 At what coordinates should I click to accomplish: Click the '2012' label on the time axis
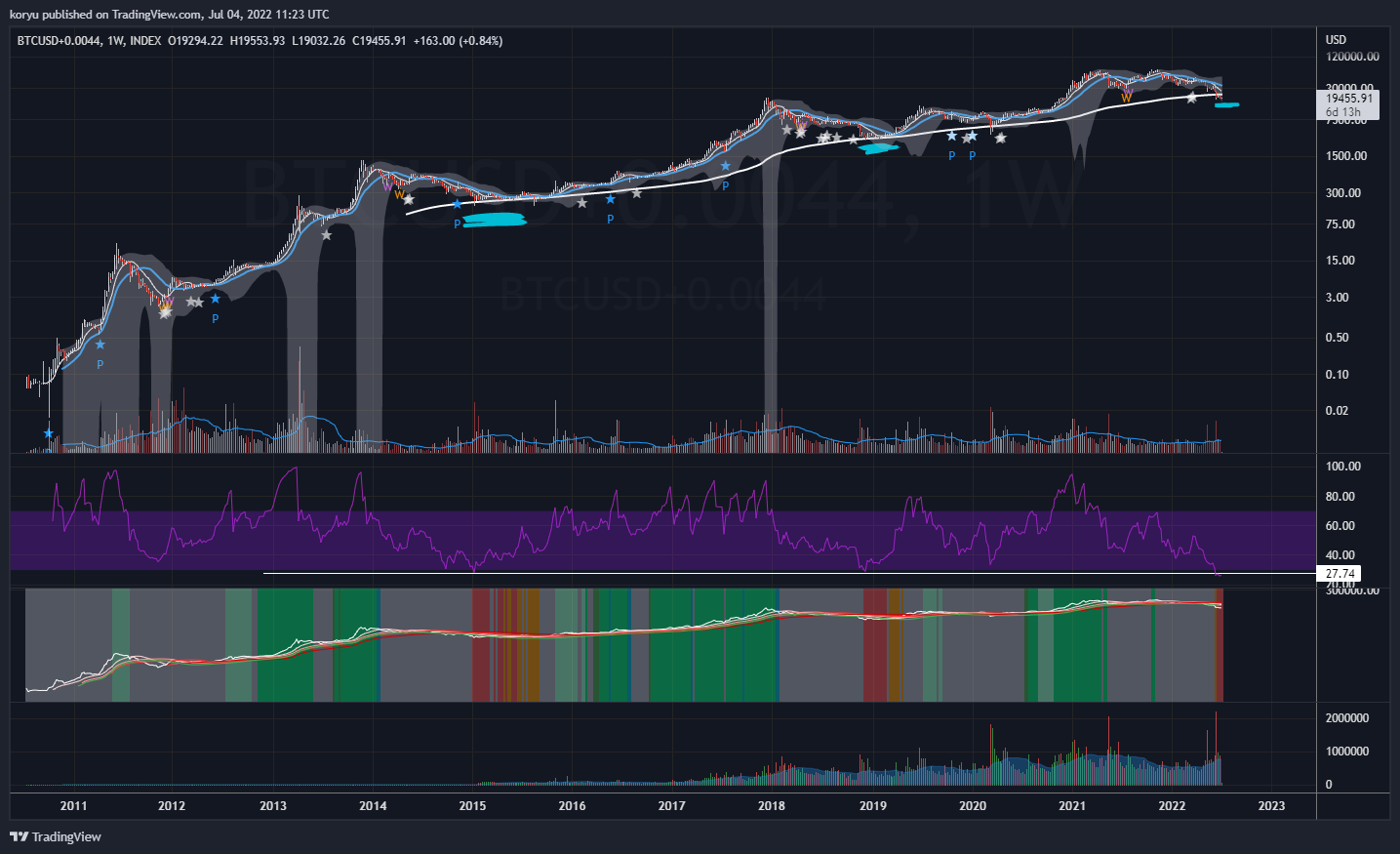pyautogui.click(x=172, y=806)
